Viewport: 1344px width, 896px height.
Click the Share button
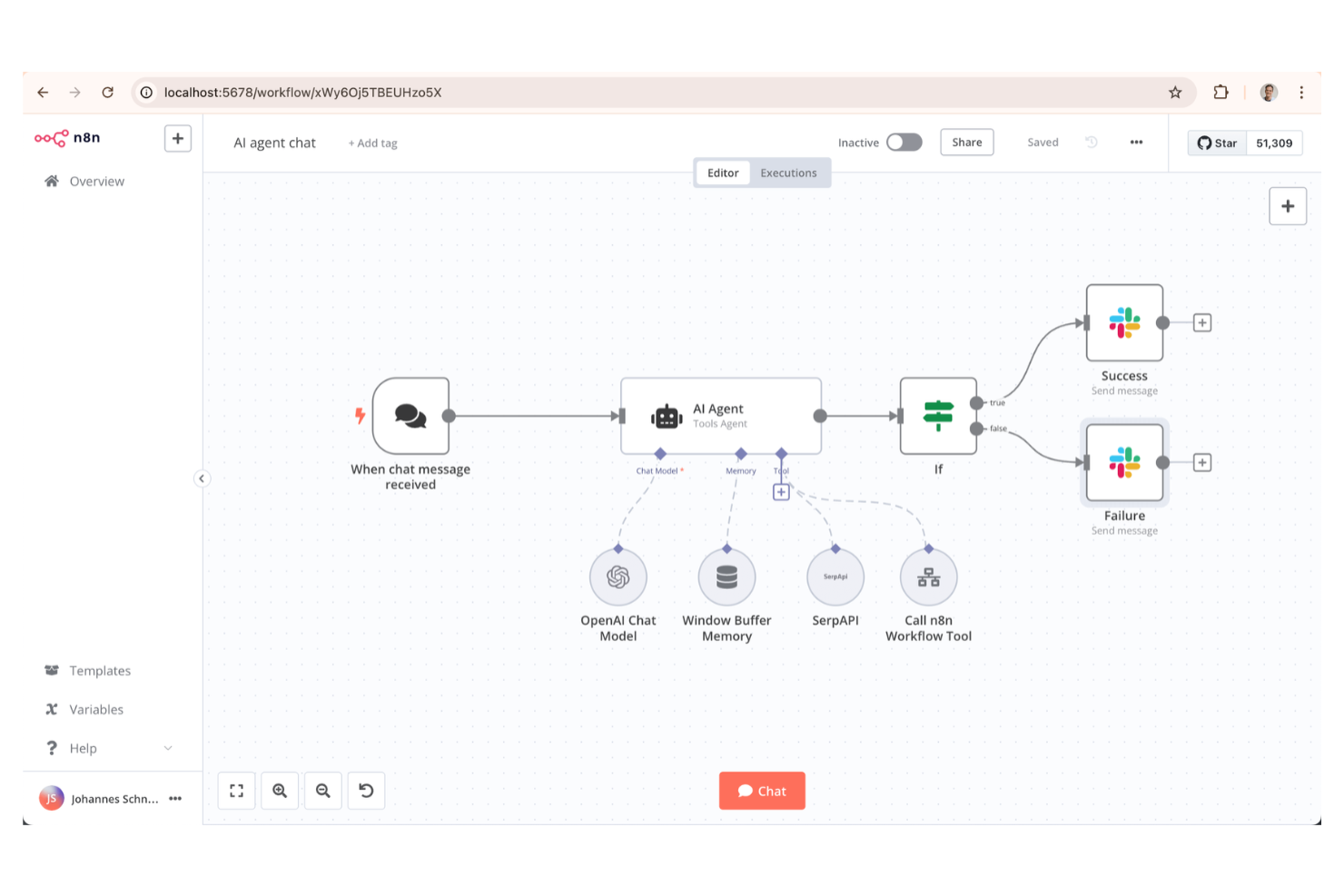coord(967,143)
